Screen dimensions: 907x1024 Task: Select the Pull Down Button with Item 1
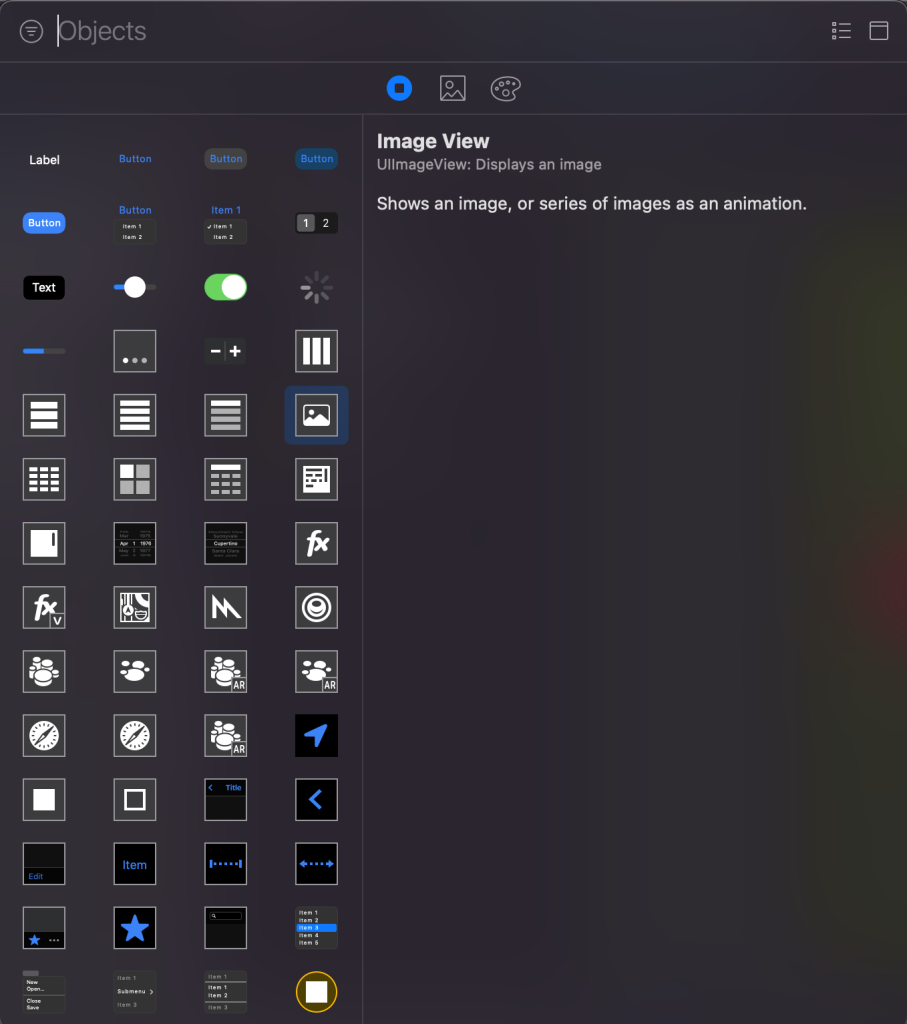135,223
